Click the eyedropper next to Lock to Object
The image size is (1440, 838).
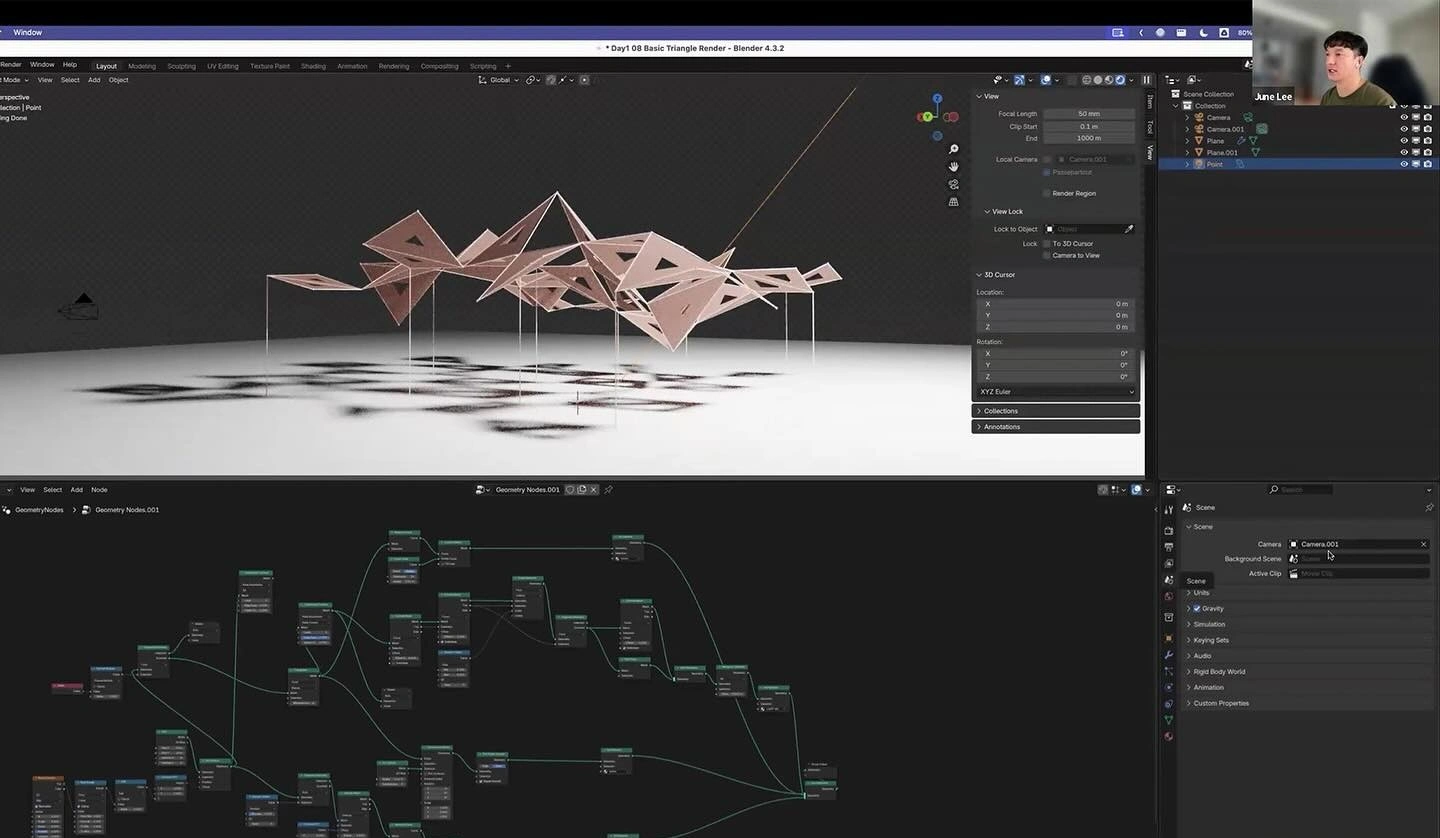click(x=1129, y=228)
